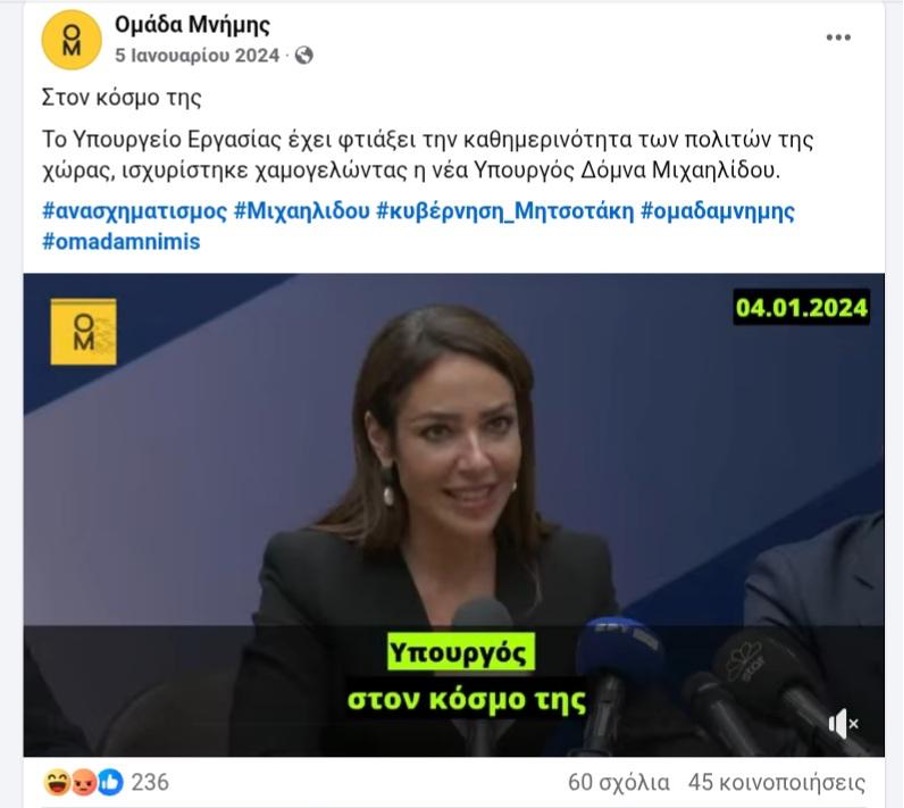Click the yellow OM logo in the video
The width and height of the screenshot is (904, 808).
[84, 332]
